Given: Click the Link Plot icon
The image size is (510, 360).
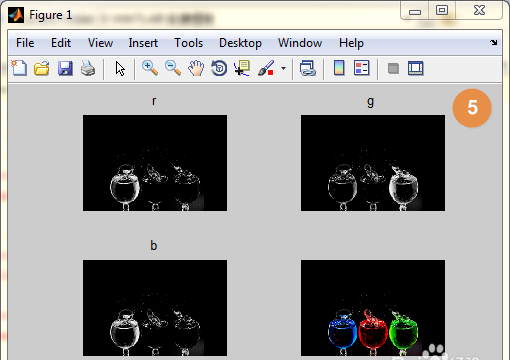Looking at the screenshot, I should [307, 68].
